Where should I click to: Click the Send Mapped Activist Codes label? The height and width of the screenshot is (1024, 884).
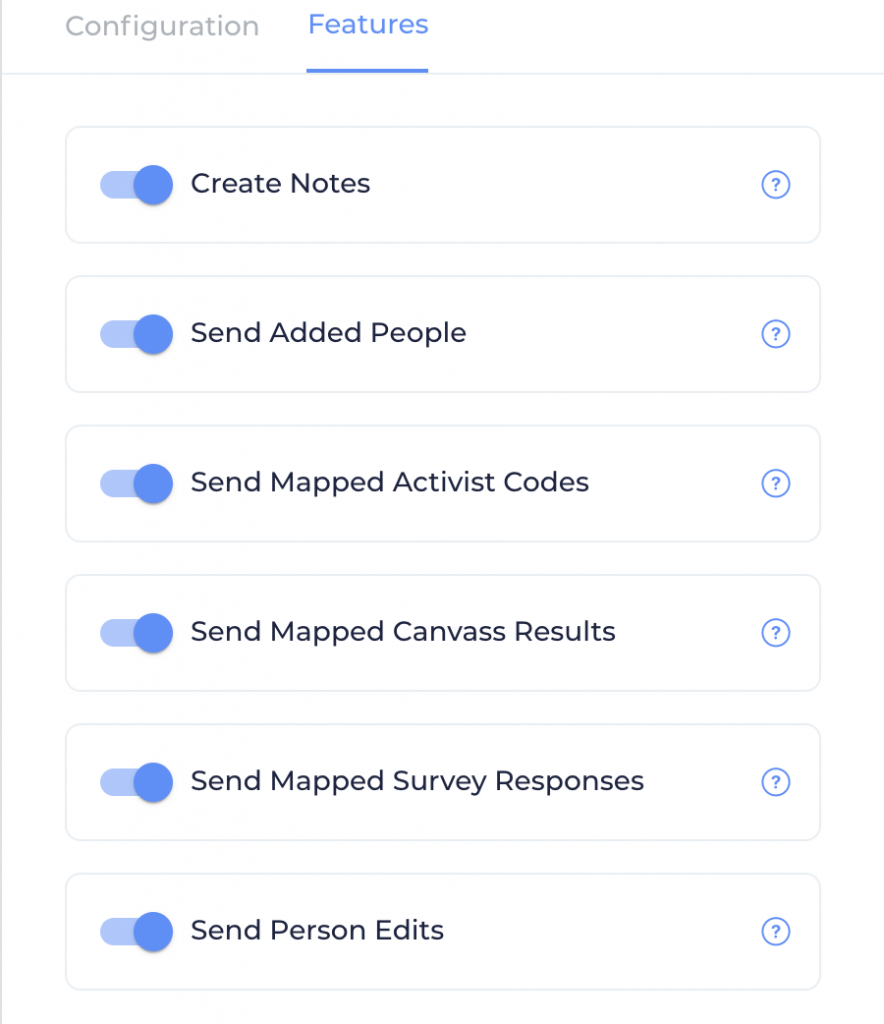click(390, 483)
